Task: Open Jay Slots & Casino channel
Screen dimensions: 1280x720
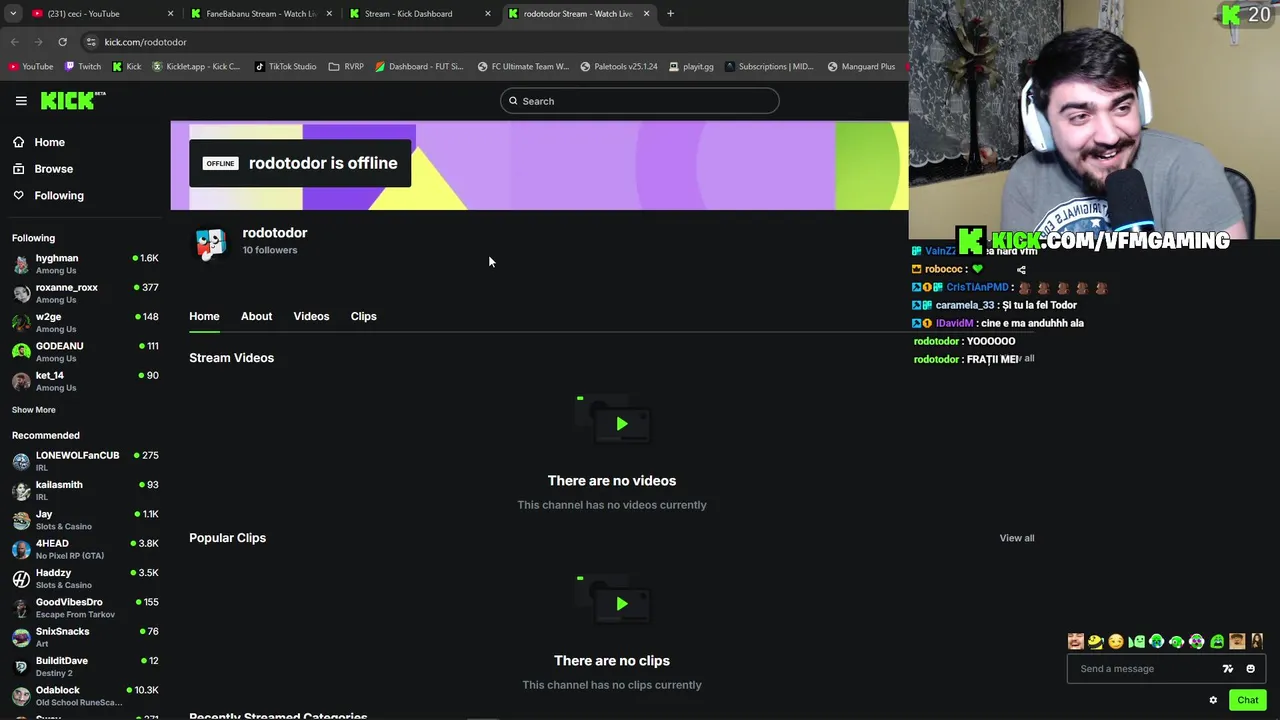Action: tap(85, 520)
